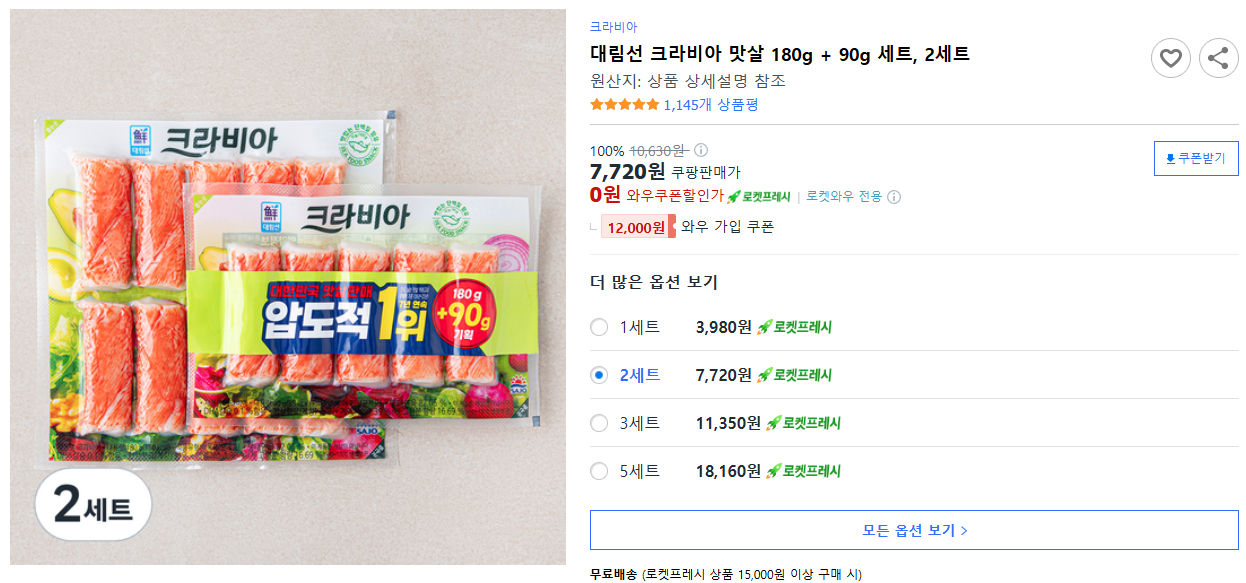Select the 1세트 radio button

[x=600, y=326]
